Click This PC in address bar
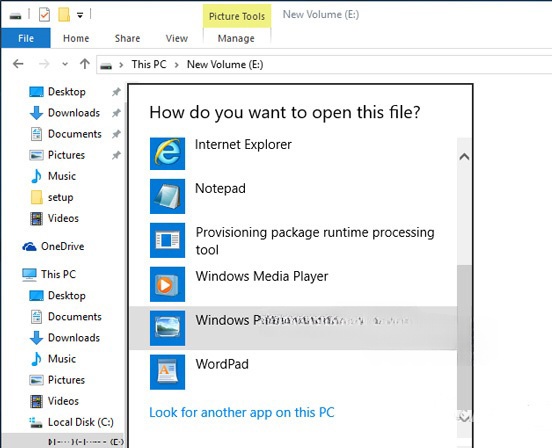Viewport: 552px width, 448px height. tap(149, 64)
